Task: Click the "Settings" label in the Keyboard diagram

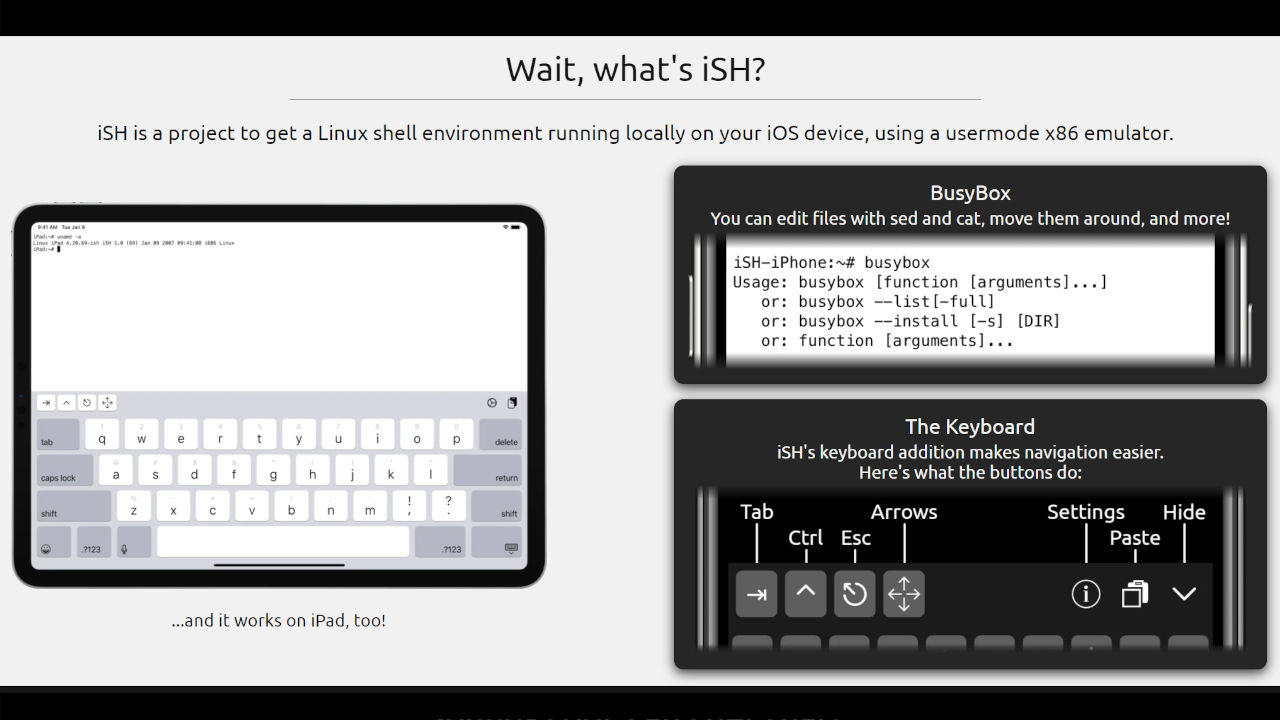Action: point(1086,512)
